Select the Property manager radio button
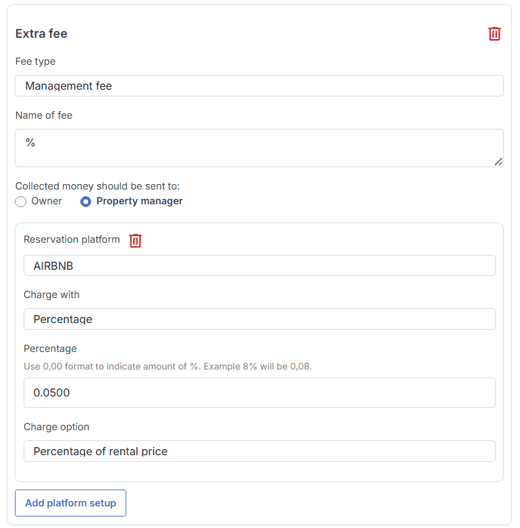This screenshot has height=528, width=520. click(x=86, y=201)
